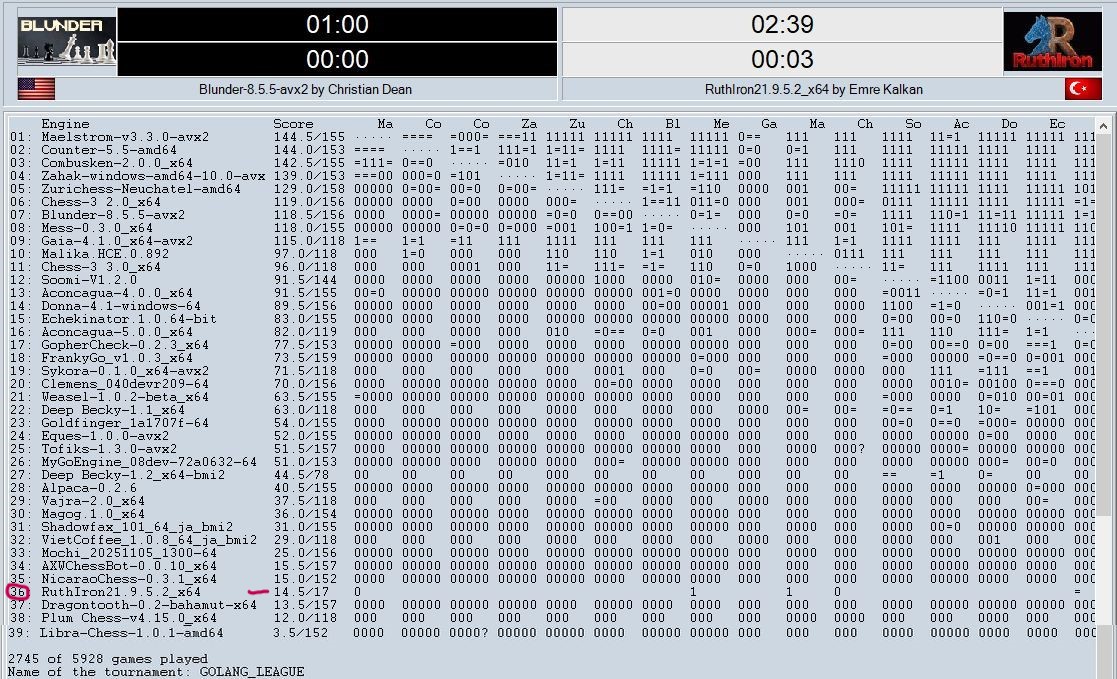Image resolution: width=1117 pixels, height=679 pixels.
Task: Select the Alpaca-0.2.6 row
Action: [x=552, y=488]
